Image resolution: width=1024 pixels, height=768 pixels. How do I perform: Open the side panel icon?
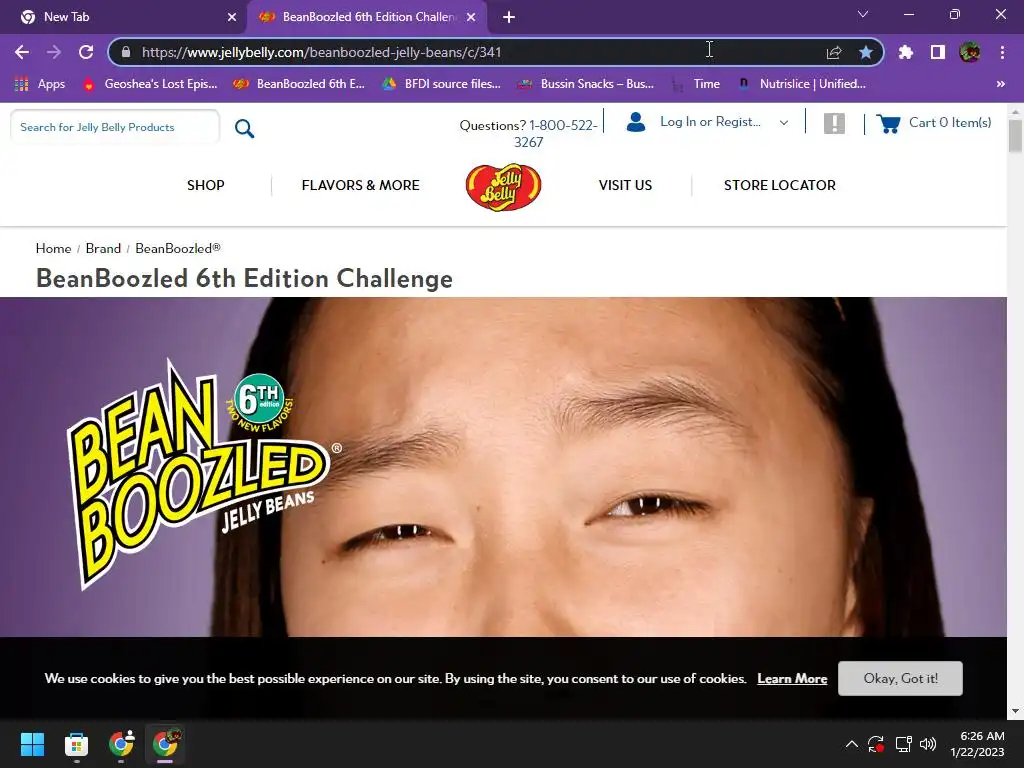pos(938,52)
